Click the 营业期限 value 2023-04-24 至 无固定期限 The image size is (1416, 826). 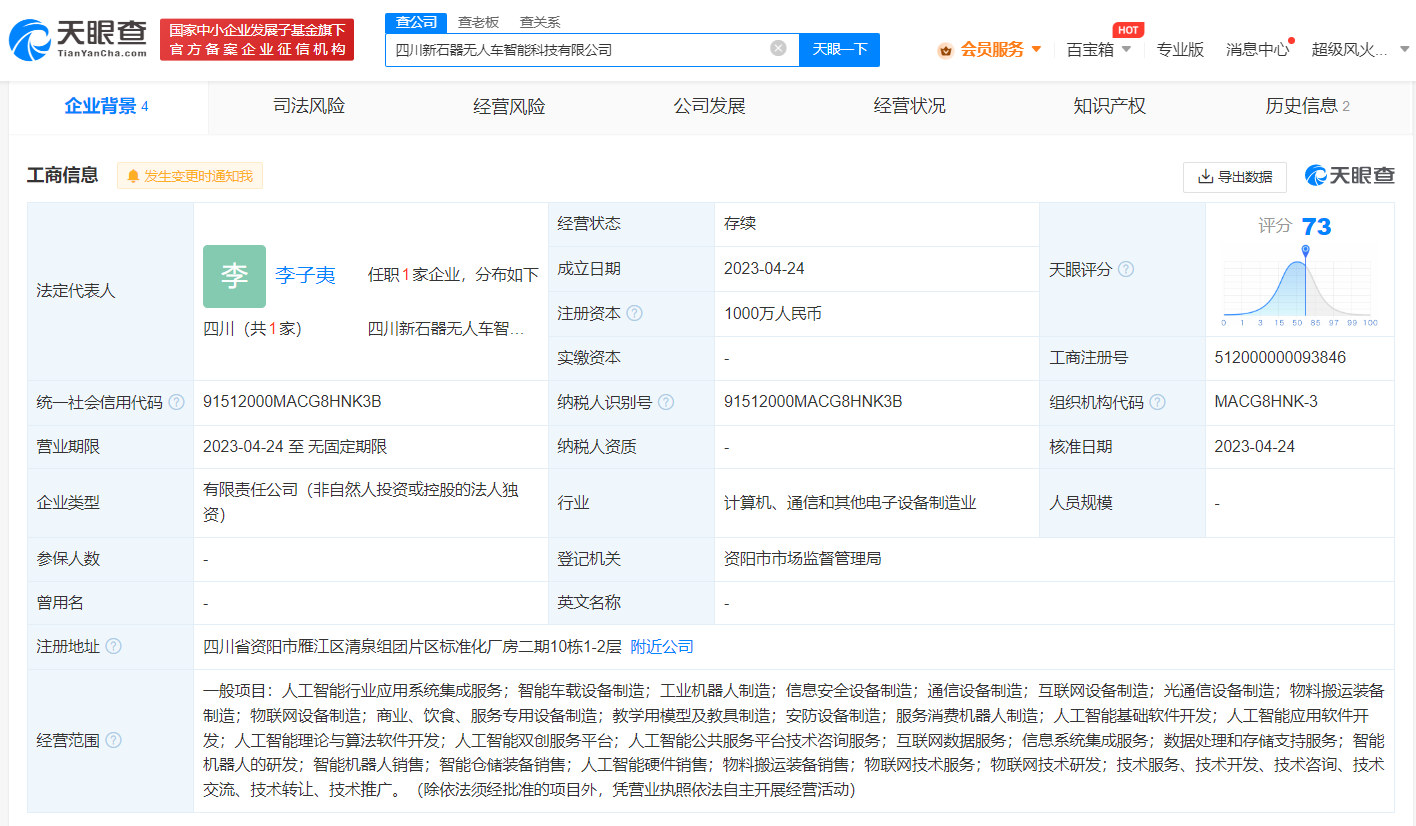point(295,447)
